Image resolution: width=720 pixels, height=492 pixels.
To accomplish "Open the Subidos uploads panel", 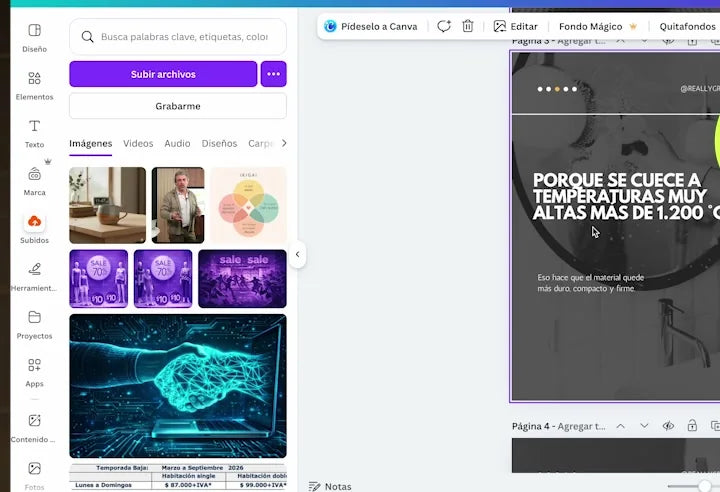I will 34,229.
